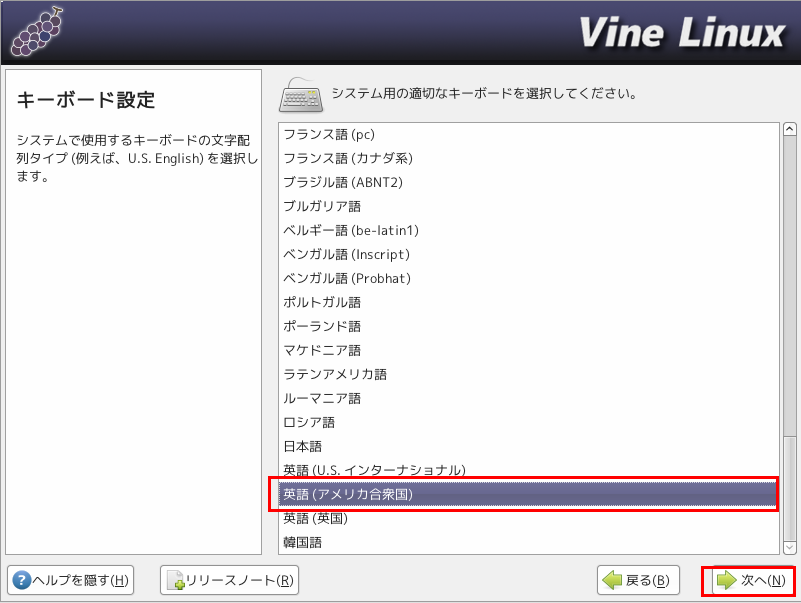
Task: Click the release notes document icon
Action: coord(175,580)
